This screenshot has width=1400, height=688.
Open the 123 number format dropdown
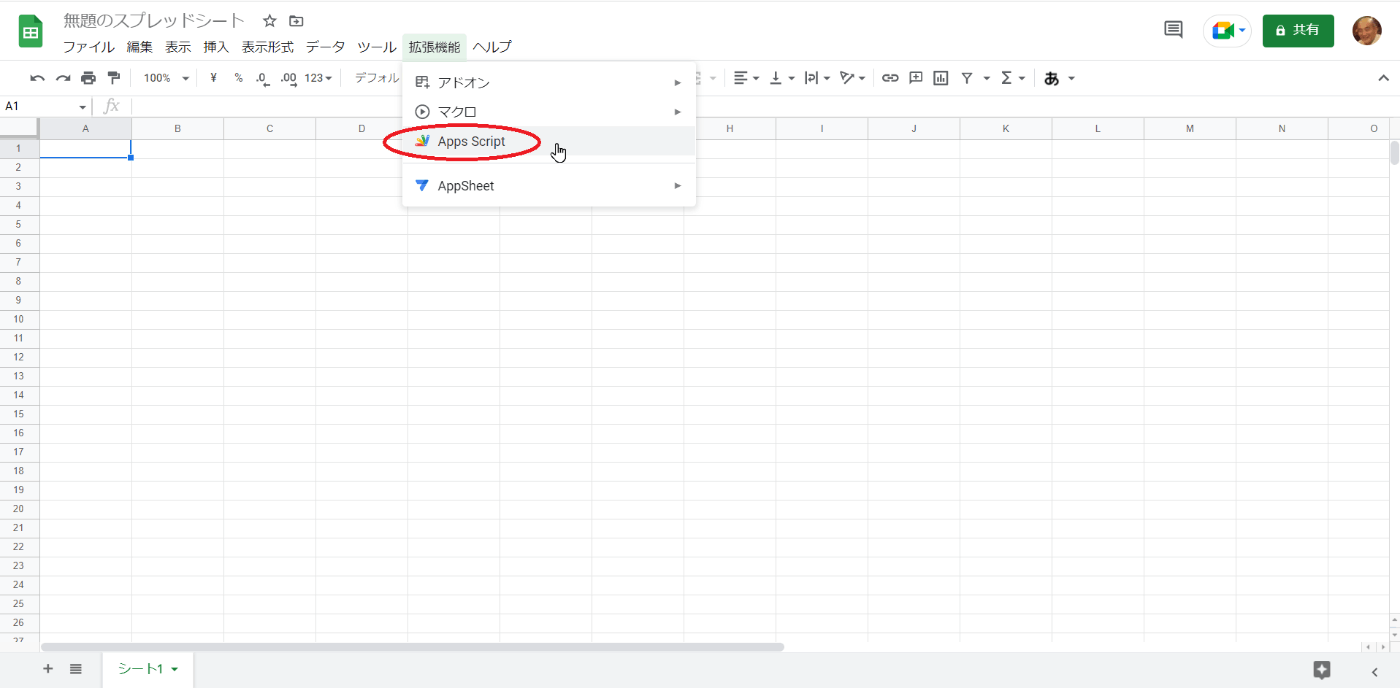(319, 78)
